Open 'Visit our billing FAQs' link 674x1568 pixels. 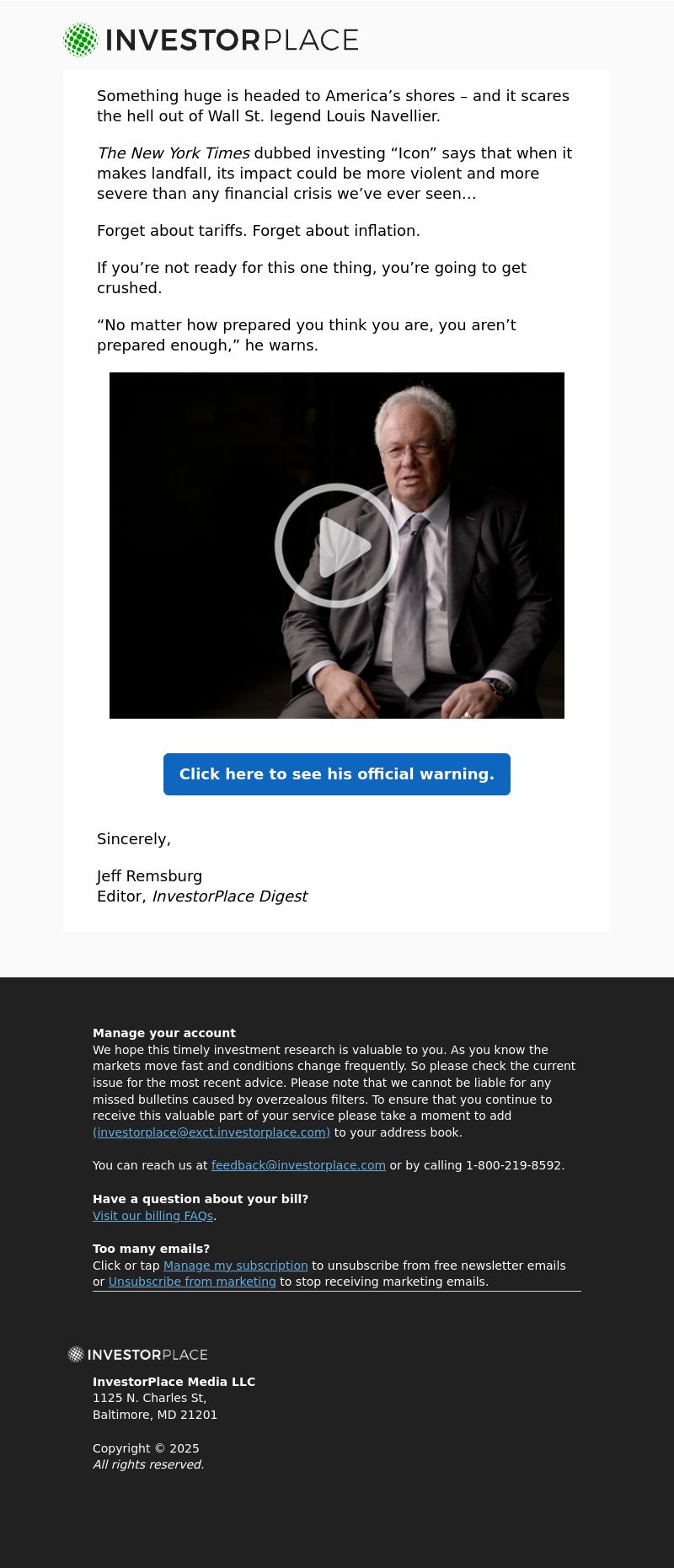click(152, 1216)
